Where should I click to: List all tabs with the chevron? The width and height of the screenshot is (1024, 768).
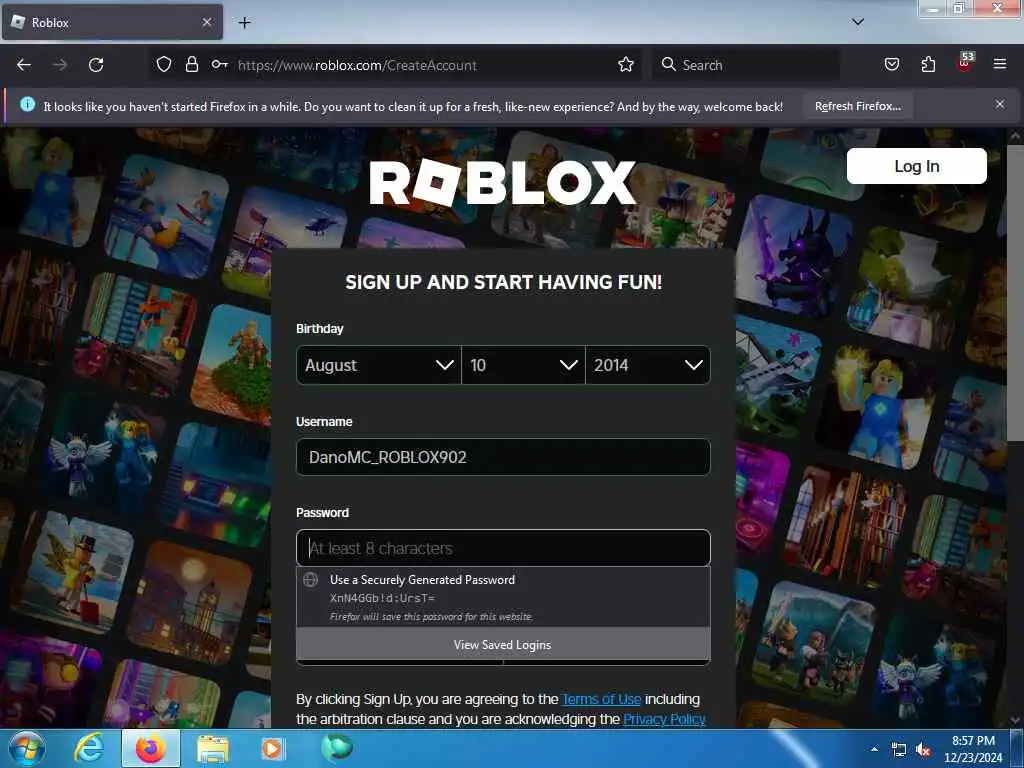point(857,22)
